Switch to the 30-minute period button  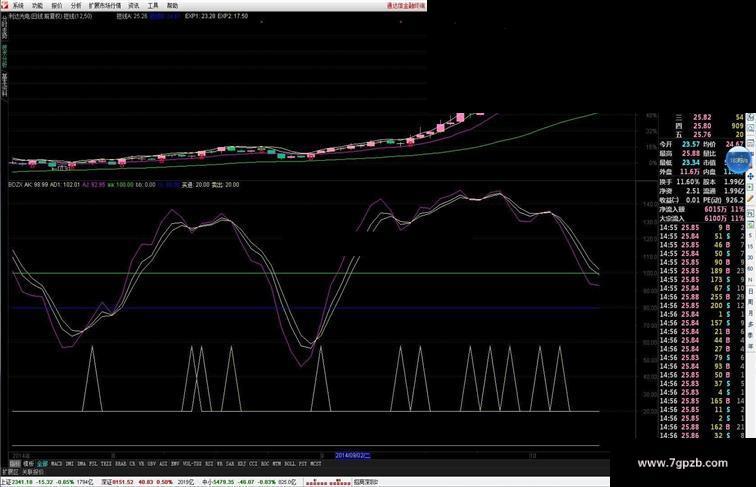(750, 257)
